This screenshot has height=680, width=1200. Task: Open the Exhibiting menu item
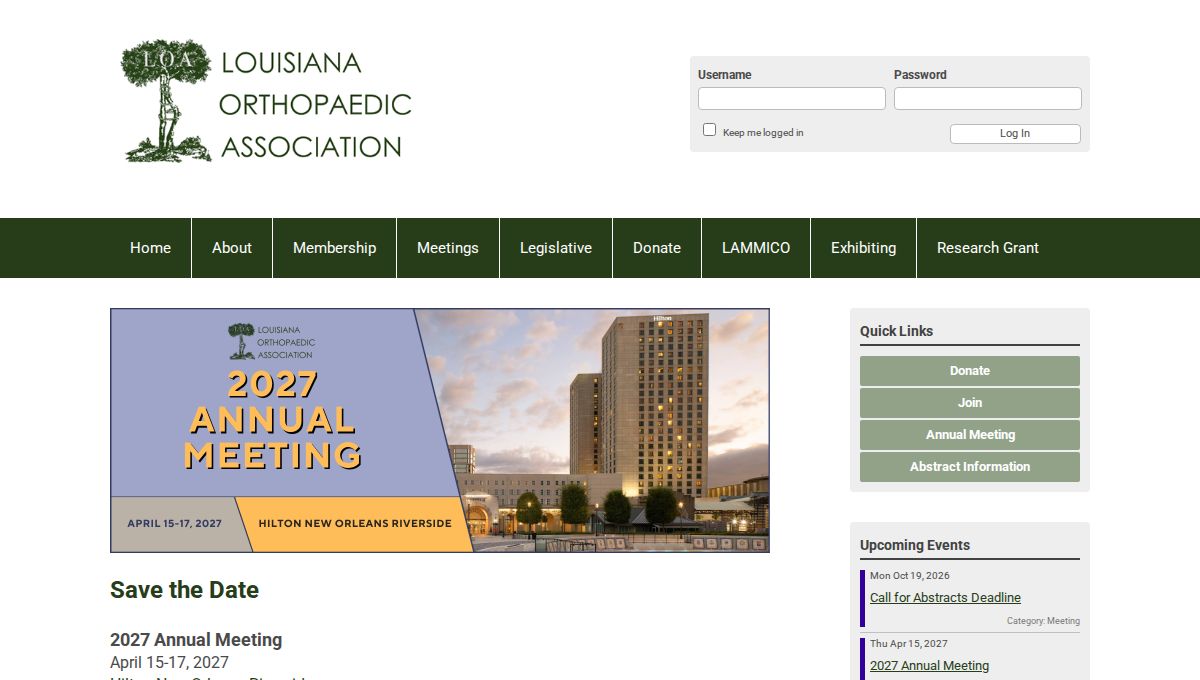click(864, 248)
